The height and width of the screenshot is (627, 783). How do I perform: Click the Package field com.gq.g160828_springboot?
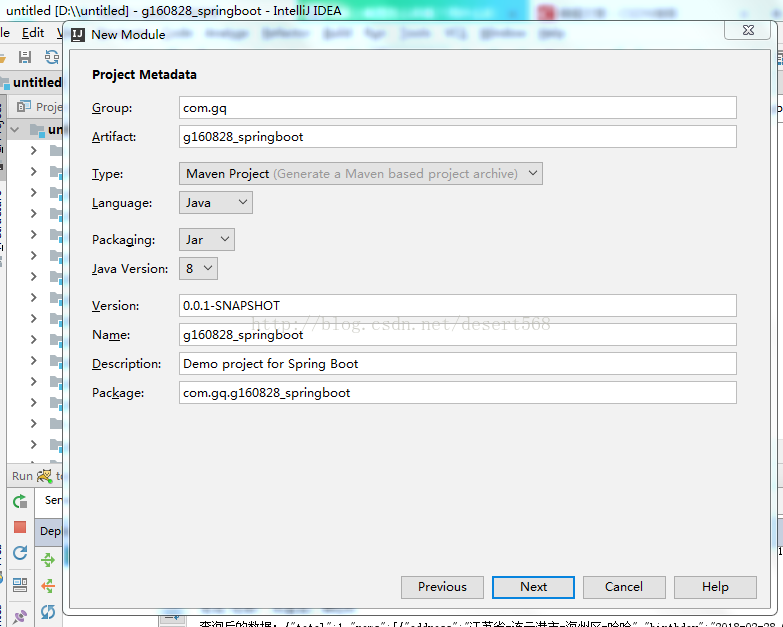pos(457,393)
